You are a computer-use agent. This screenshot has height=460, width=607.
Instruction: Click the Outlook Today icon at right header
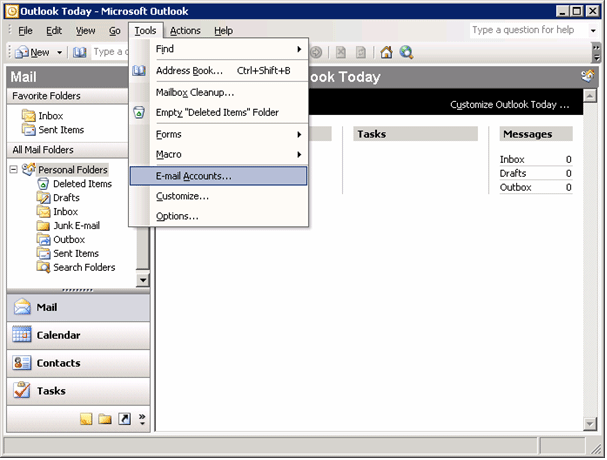pyautogui.click(x=587, y=76)
